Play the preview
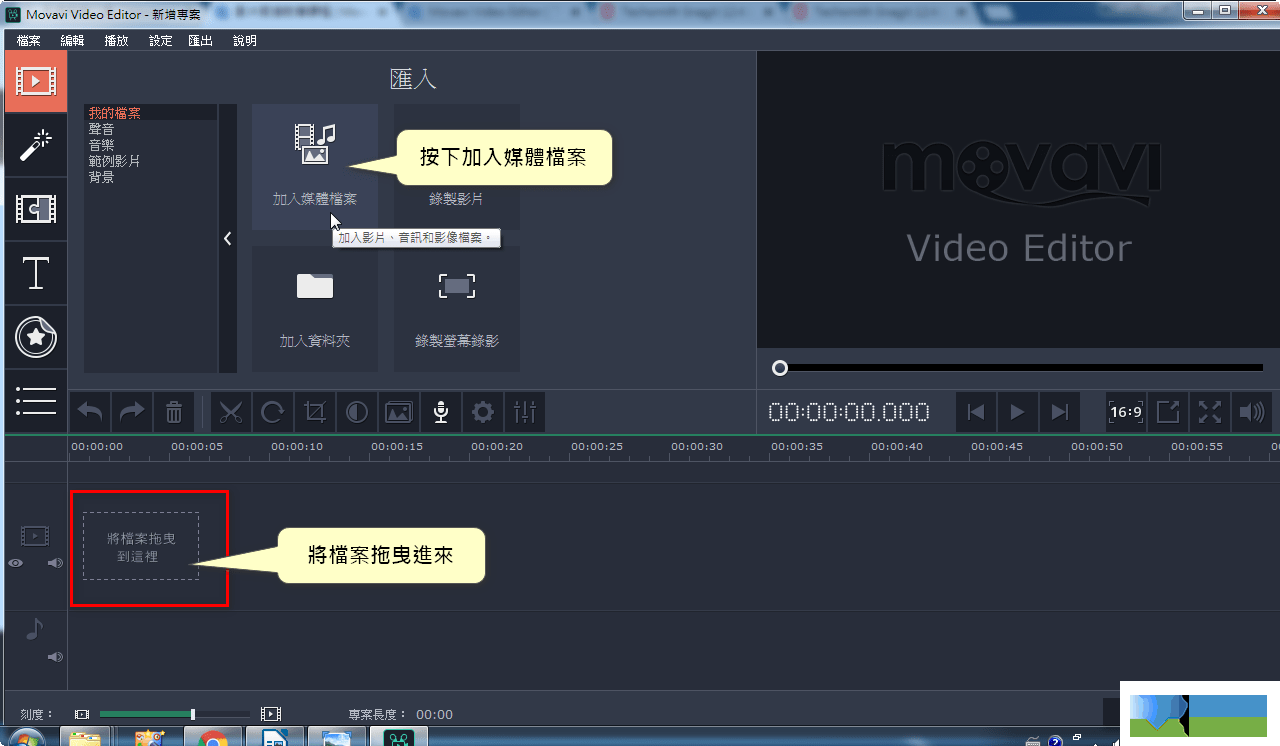The width and height of the screenshot is (1280, 746). point(1018,412)
